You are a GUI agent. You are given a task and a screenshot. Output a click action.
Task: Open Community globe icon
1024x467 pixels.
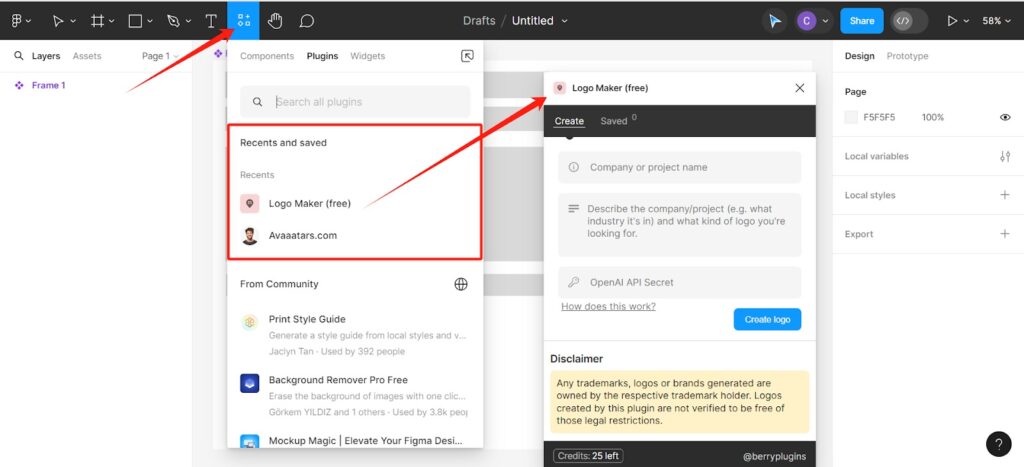461,284
